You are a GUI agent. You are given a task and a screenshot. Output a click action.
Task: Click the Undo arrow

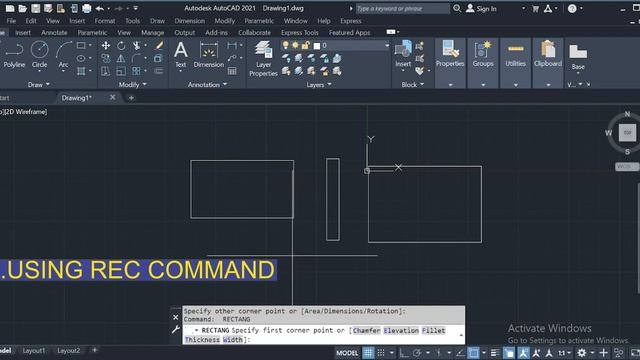[100, 8]
